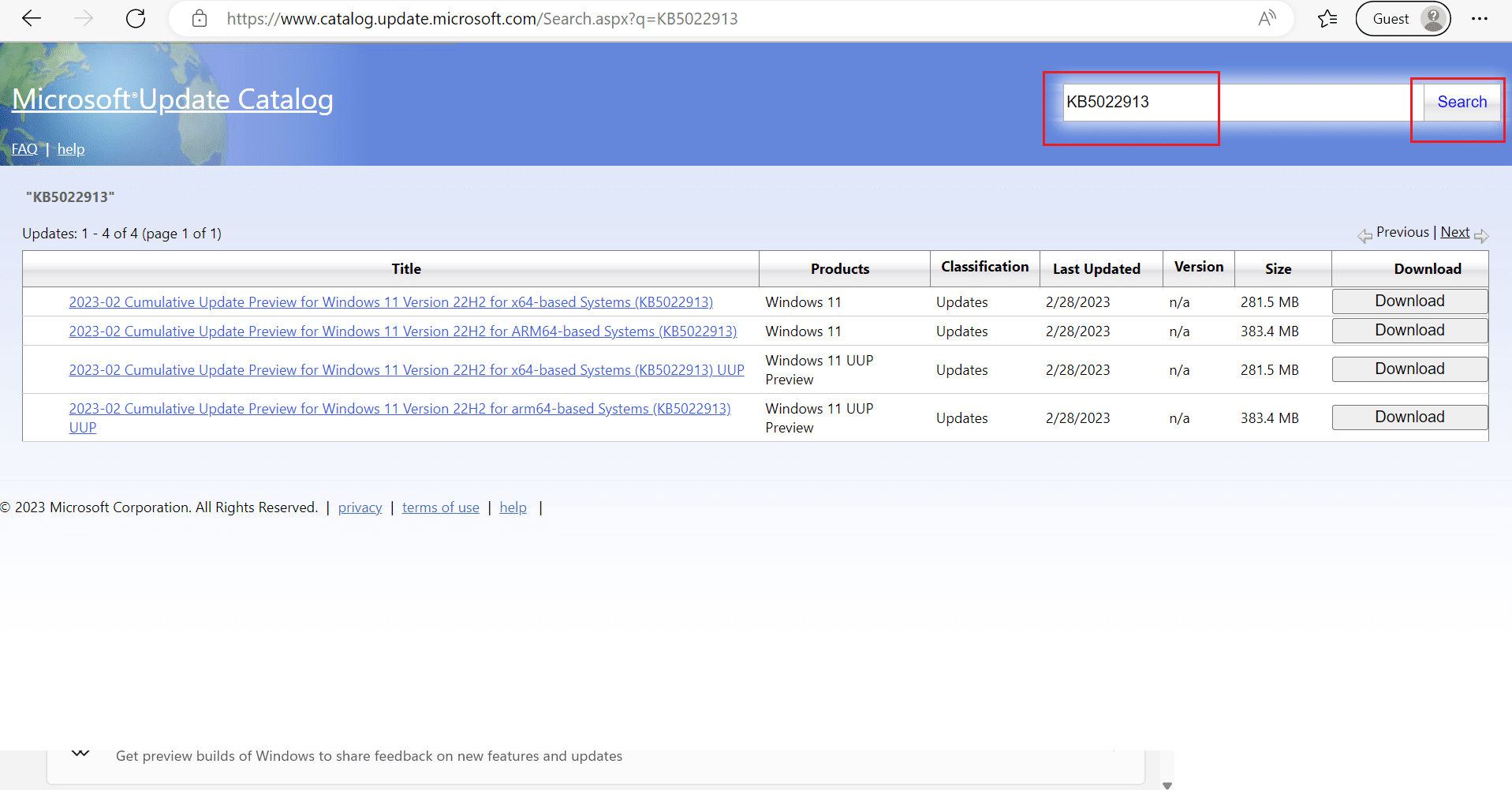Open the help link in the header
The width and height of the screenshot is (1512, 790).
coord(71,149)
